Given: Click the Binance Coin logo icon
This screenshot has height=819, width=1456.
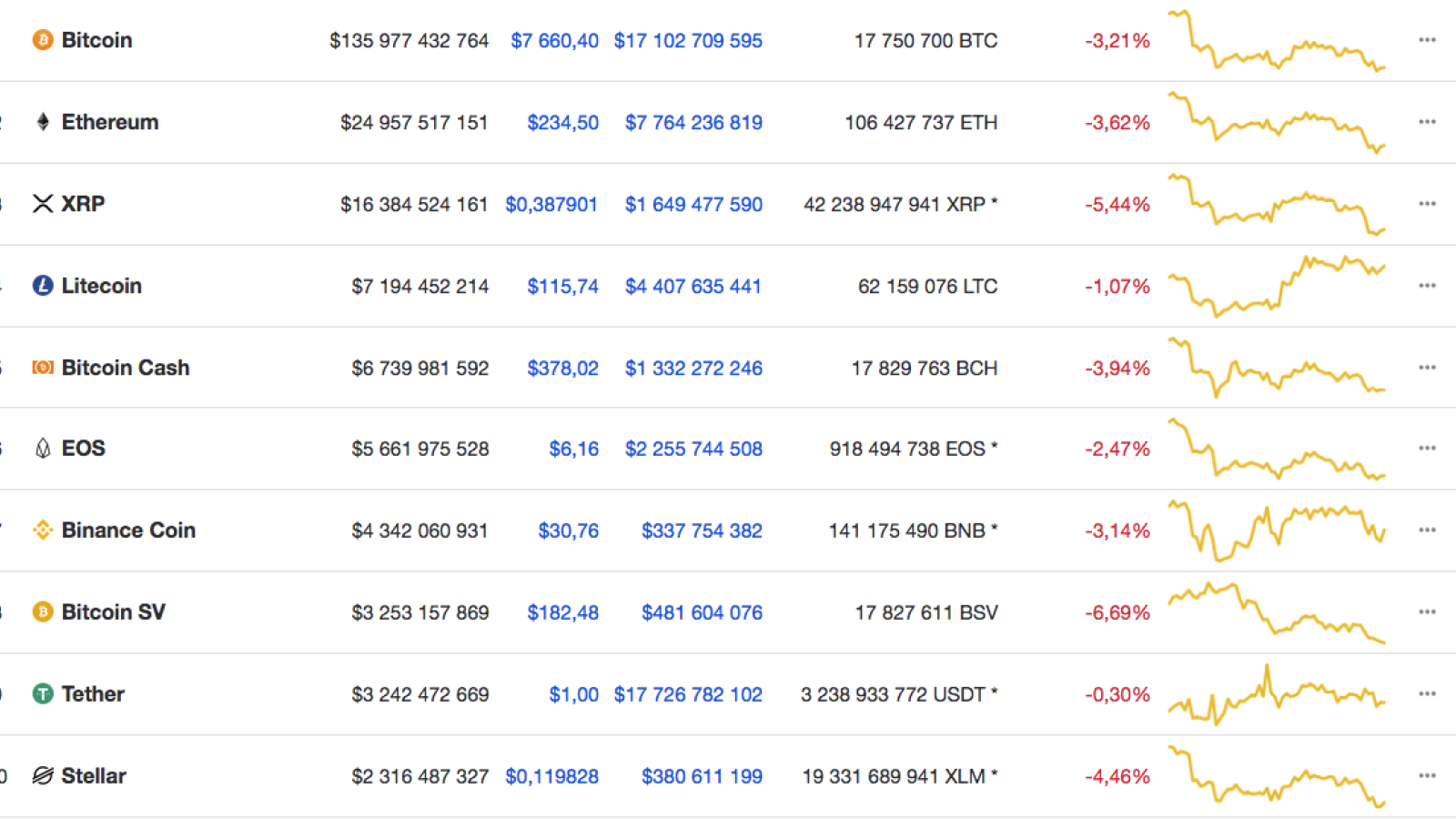Looking at the screenshot, I should (x=43, y=530).
